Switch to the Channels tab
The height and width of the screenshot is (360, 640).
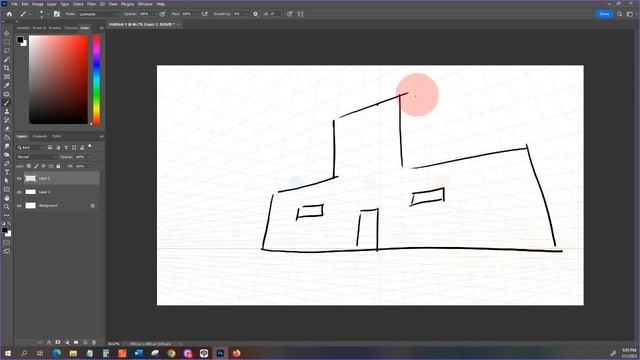pos(40,136)
